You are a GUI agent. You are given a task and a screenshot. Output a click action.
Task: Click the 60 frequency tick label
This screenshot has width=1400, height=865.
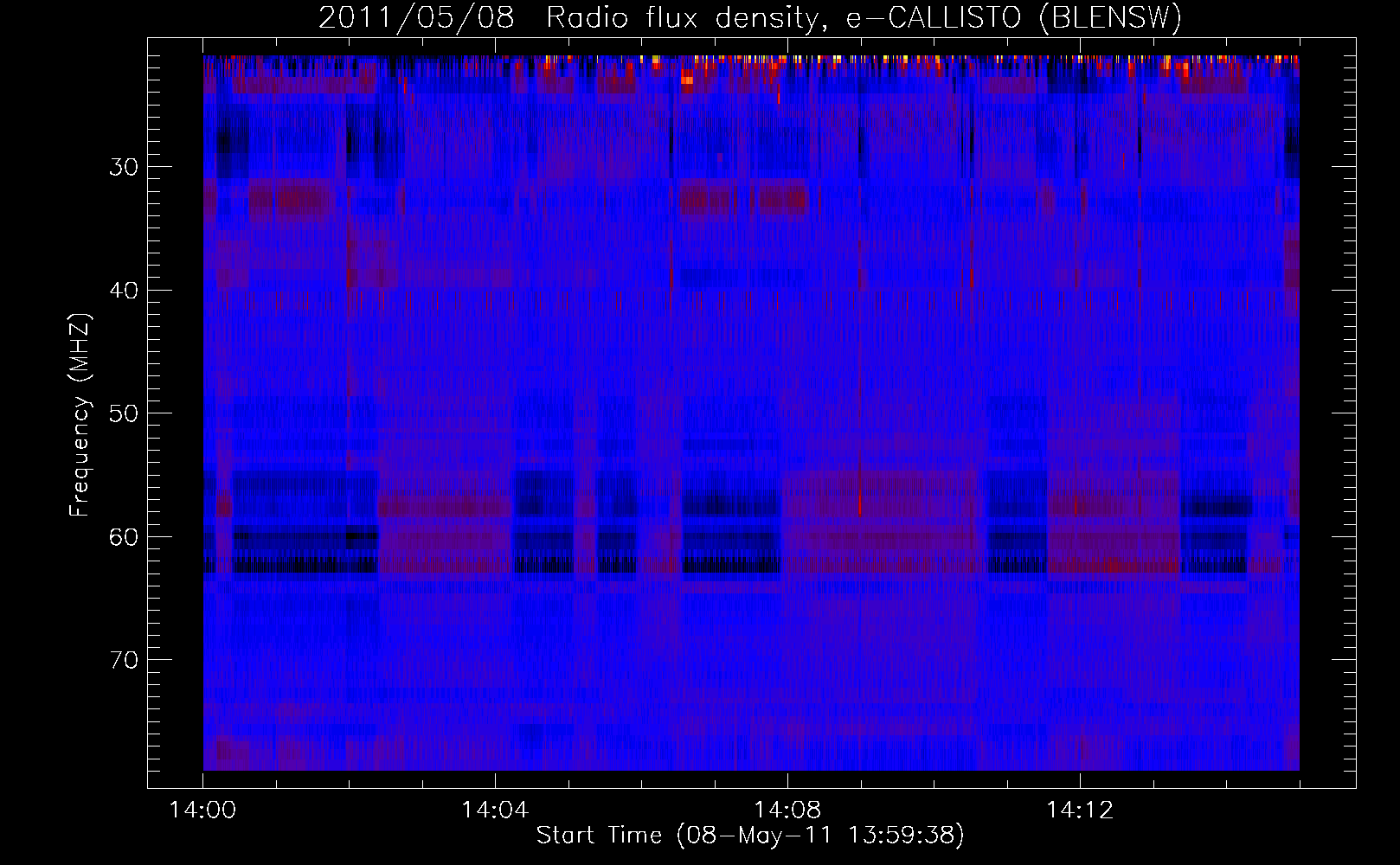[124, 536]
